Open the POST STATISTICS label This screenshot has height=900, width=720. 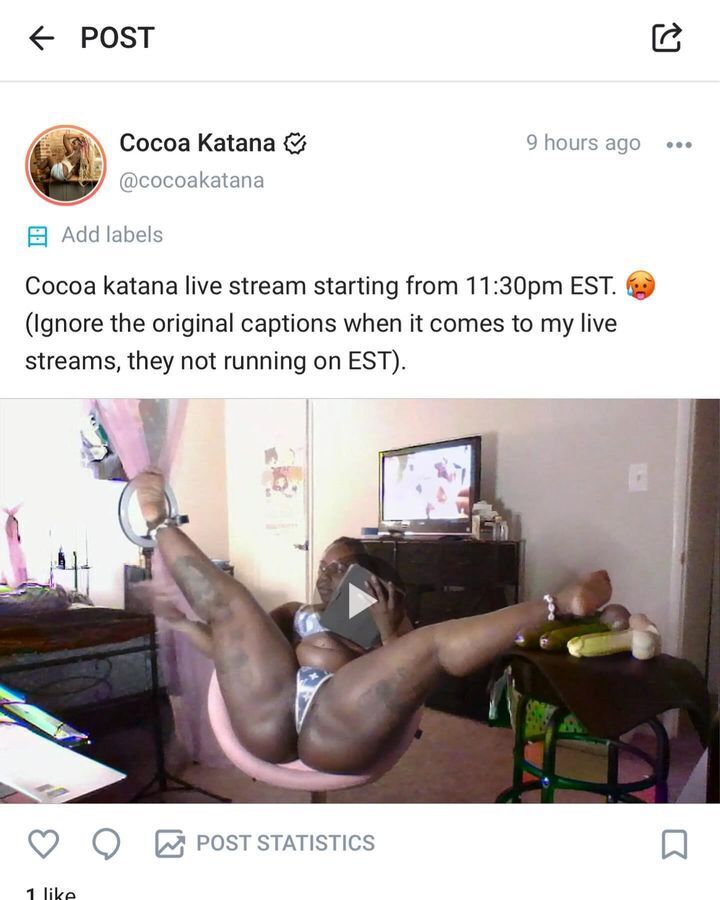tap(285, 843)
